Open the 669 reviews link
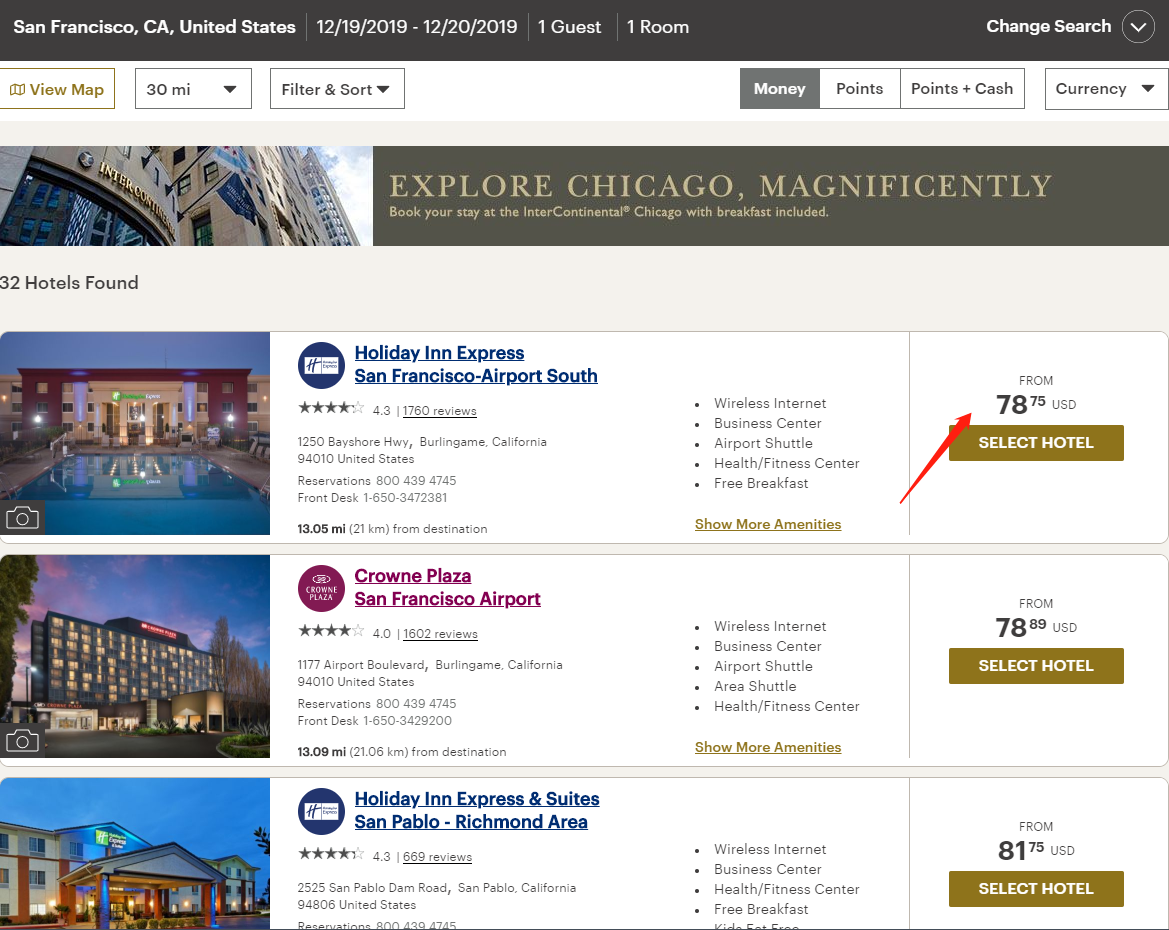The width and height of the screenshot is (1169, 930). coord(437,857)
